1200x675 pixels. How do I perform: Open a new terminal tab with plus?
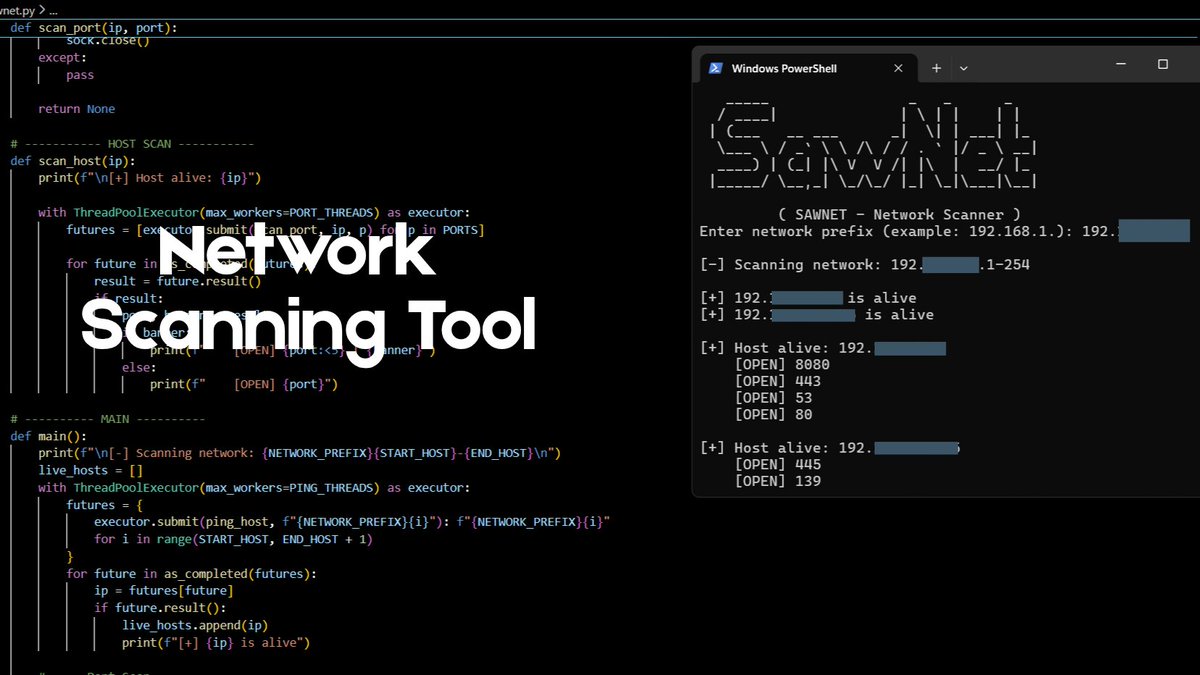(937, 68)
